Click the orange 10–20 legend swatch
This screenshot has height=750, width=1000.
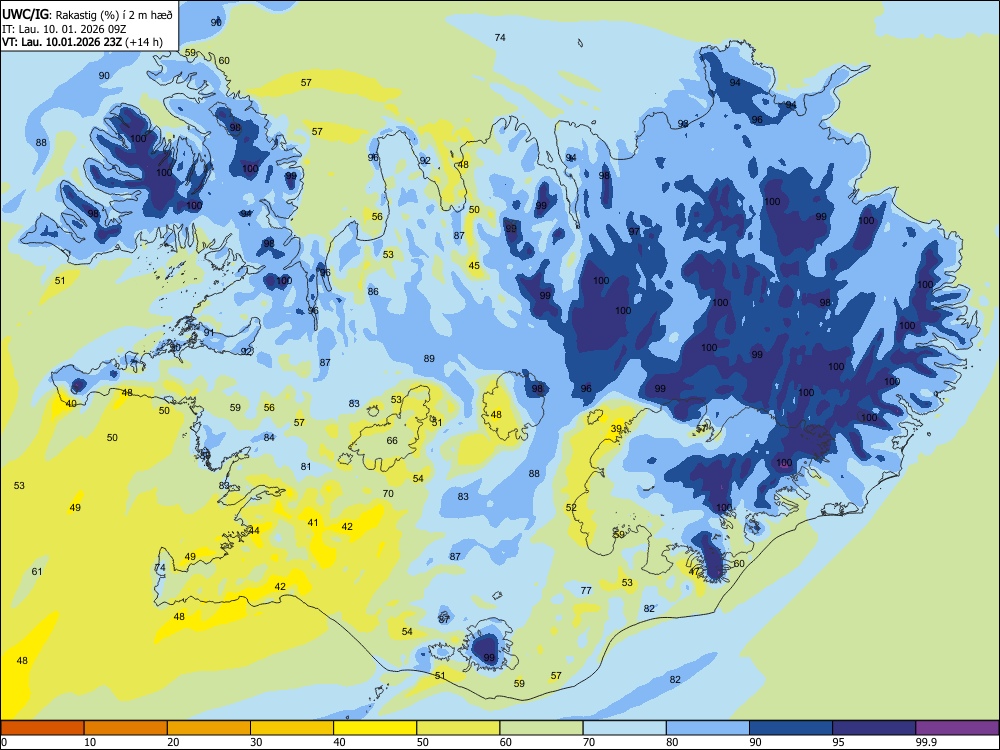[x=126, y=728]
